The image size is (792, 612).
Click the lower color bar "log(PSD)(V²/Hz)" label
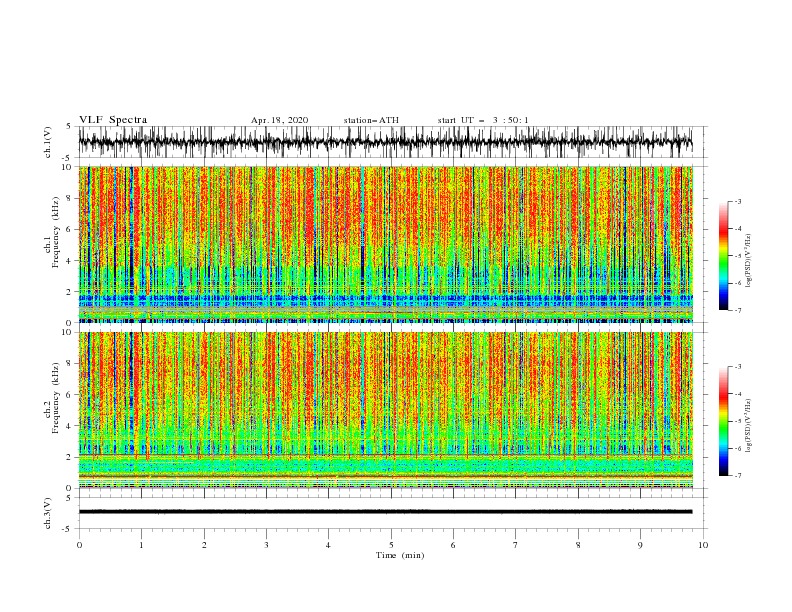749,426
